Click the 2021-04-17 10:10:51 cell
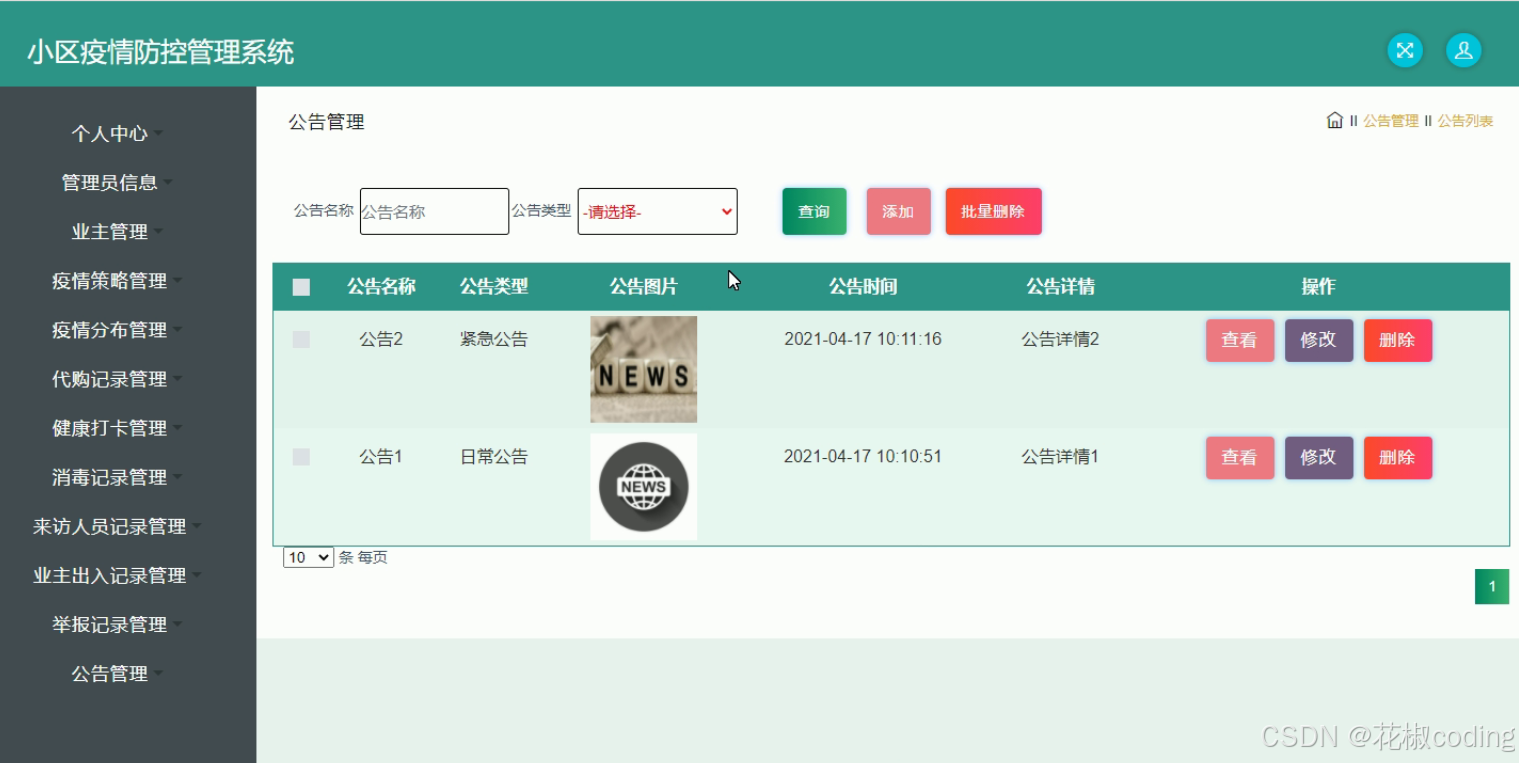The width and height of the screenshot is (1519, 763). point(863,456)
